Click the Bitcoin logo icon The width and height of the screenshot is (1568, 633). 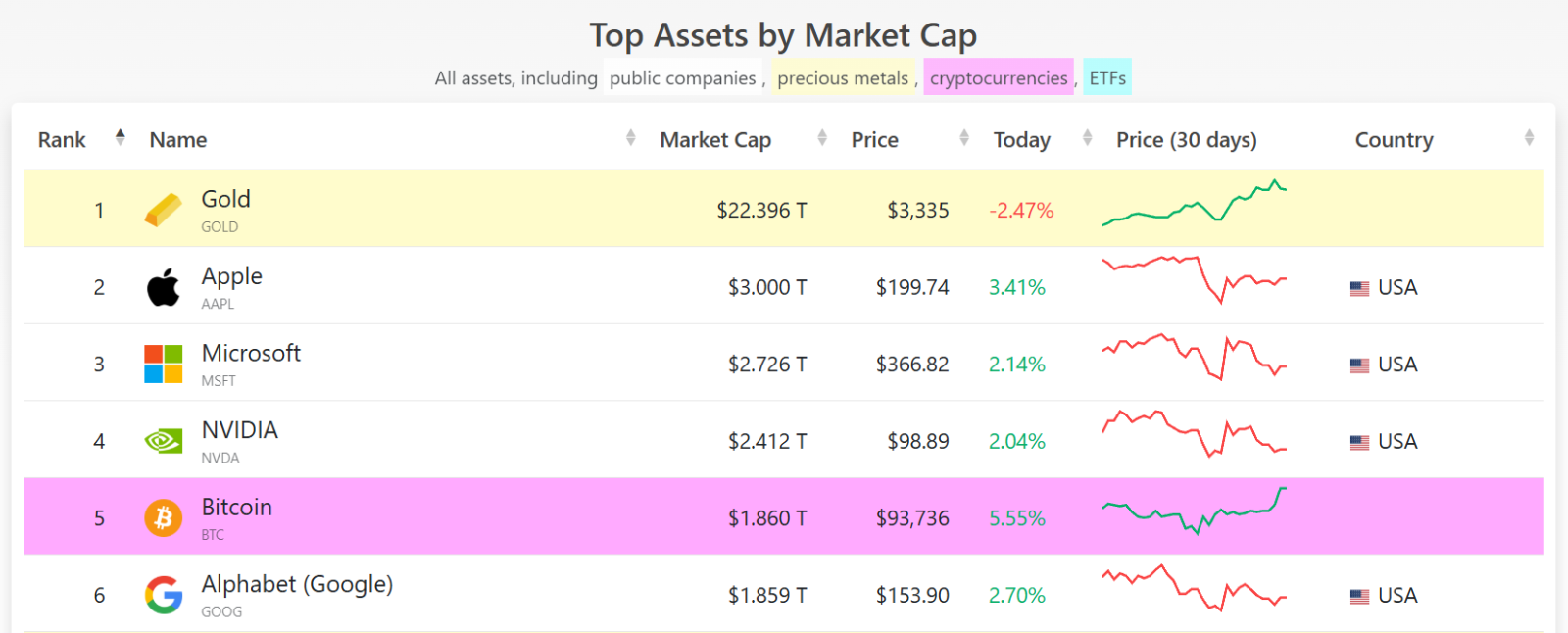(x=164, y=517)
